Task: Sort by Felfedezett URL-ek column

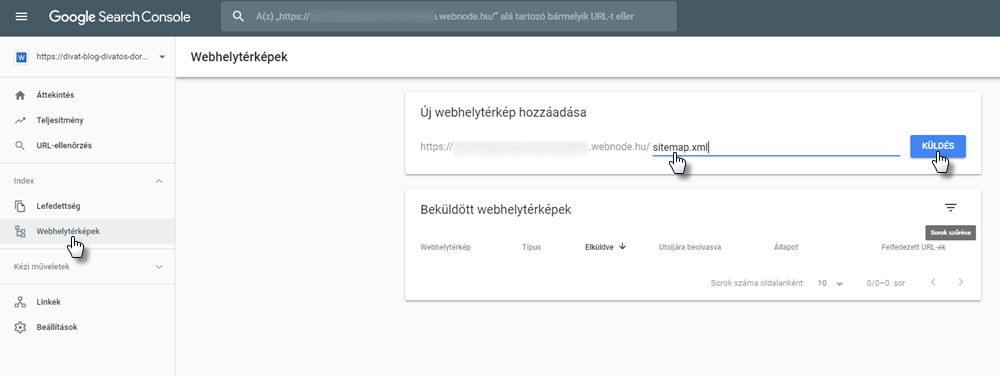Action: pos(913,247)
